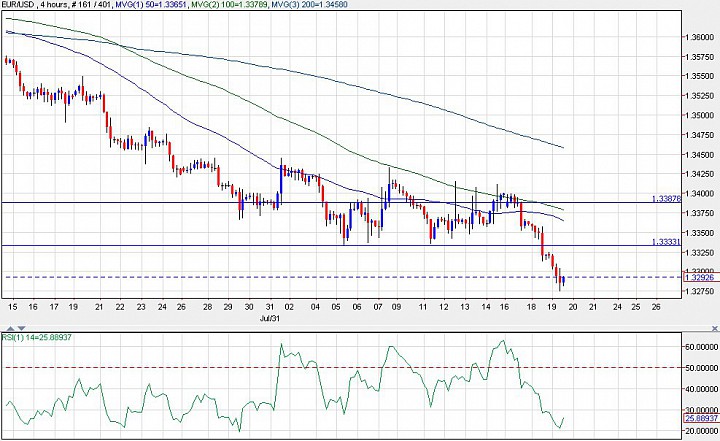720x441 pixels.
Task: Click the 1.33878 horizontal line label
Action: (x=666, y=199)
